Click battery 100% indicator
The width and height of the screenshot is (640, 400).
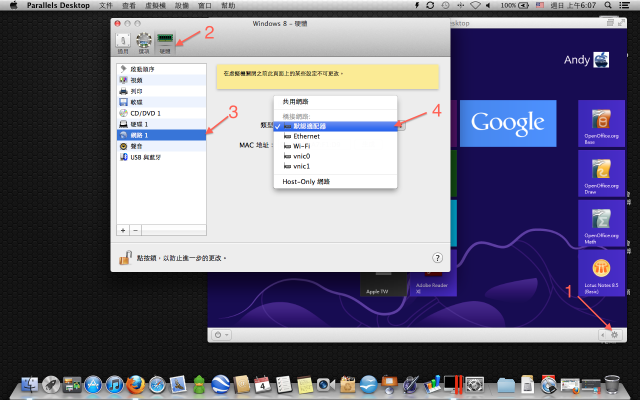pyautogui.click(x=515, y=5)
